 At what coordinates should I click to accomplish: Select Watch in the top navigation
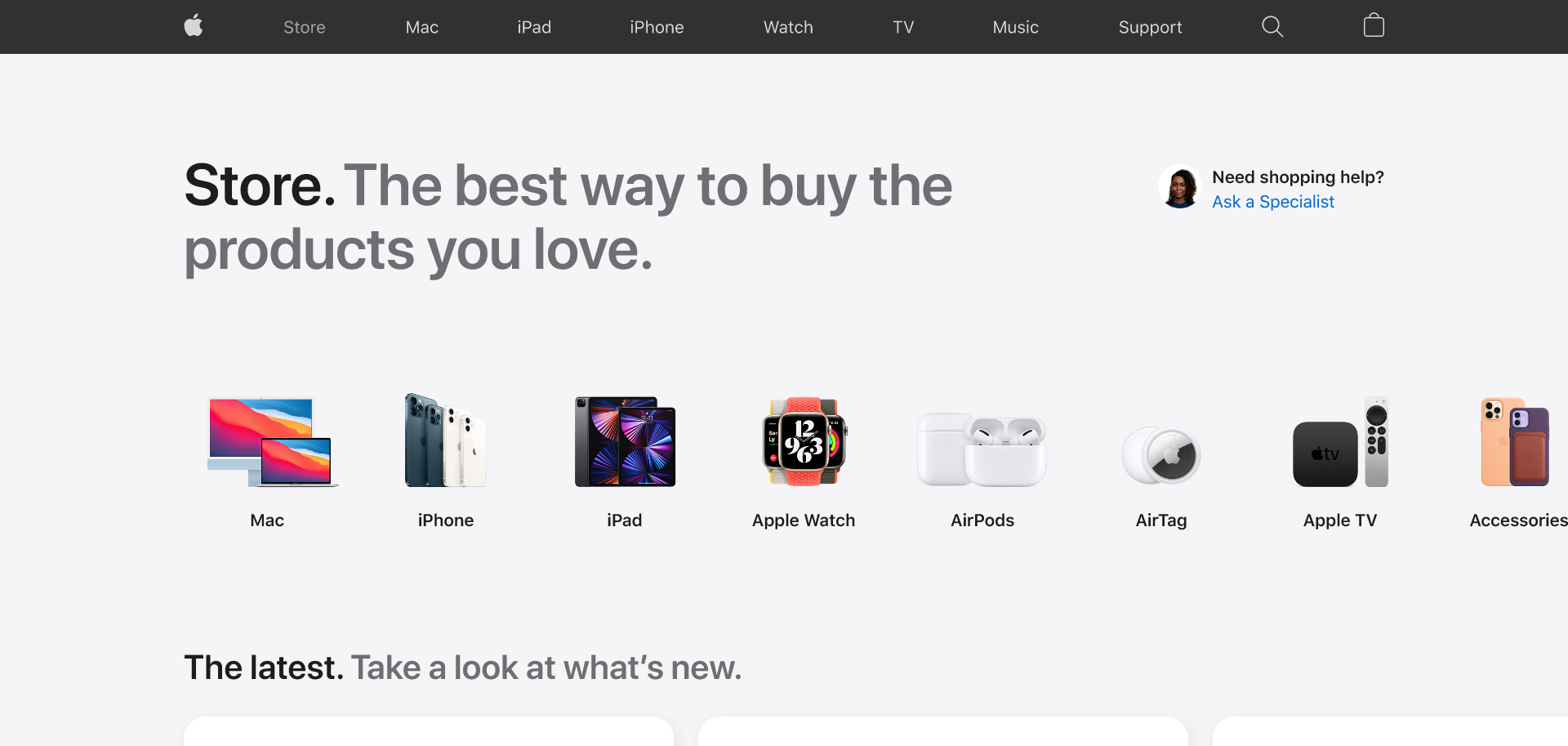[788, 27]
